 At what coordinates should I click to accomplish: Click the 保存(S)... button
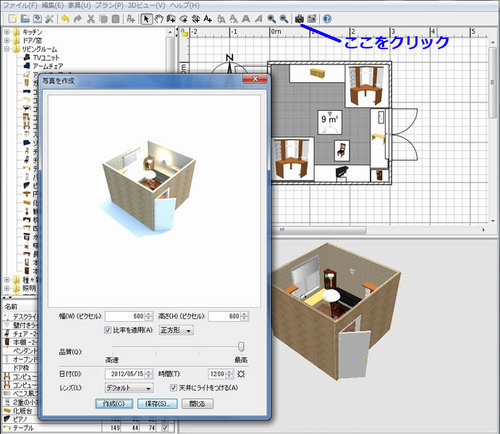157,404
